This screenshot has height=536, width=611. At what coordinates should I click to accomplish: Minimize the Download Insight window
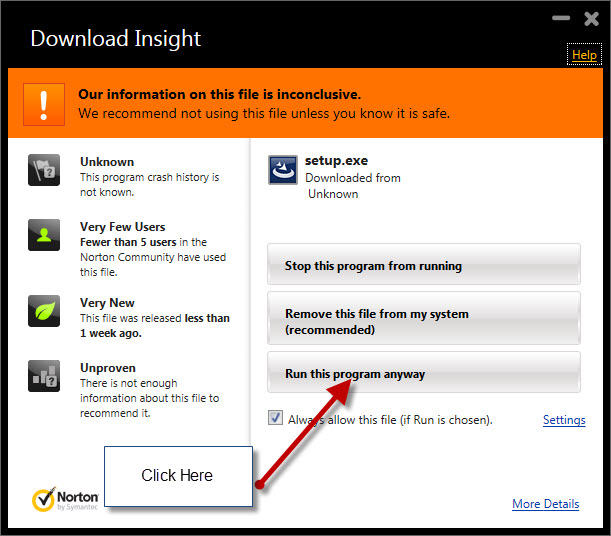tap(561, 18)
